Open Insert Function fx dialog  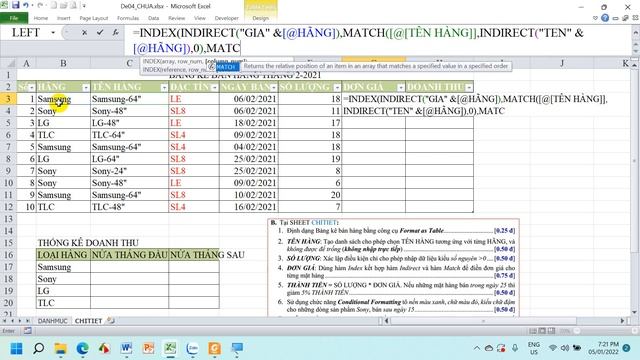116,33
